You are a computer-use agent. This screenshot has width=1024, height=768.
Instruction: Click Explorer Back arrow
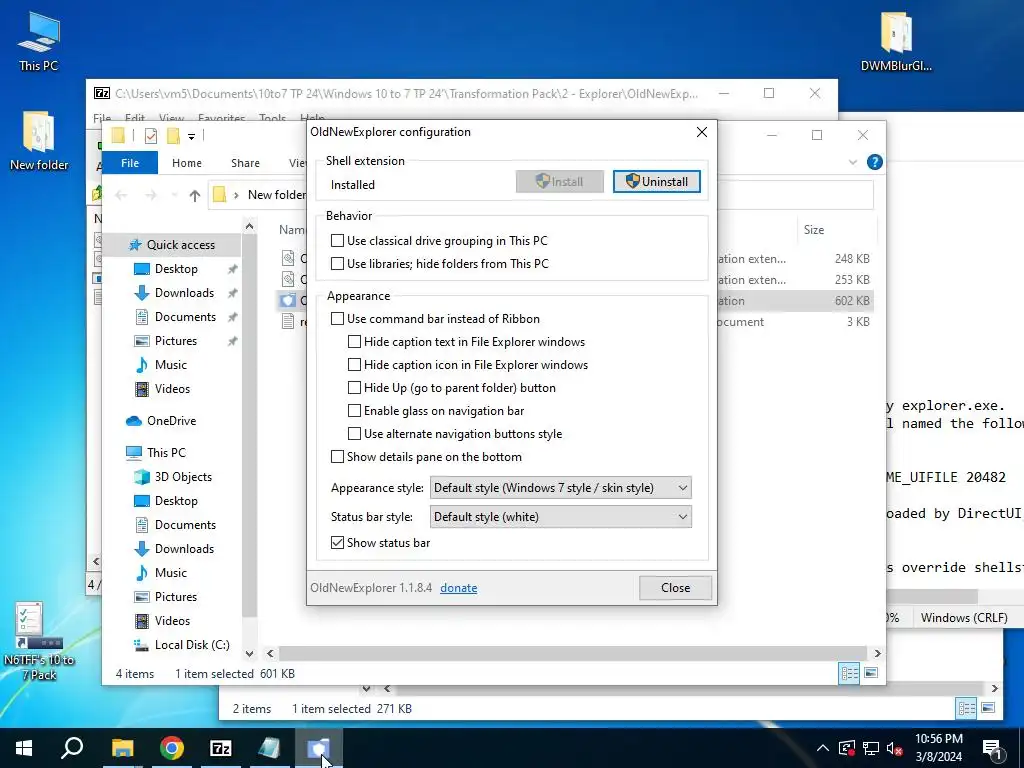(x=121, y=195)
